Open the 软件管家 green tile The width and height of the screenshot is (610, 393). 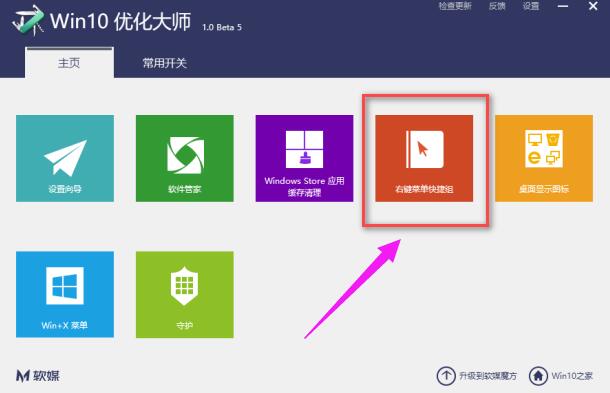coord(185,158)
